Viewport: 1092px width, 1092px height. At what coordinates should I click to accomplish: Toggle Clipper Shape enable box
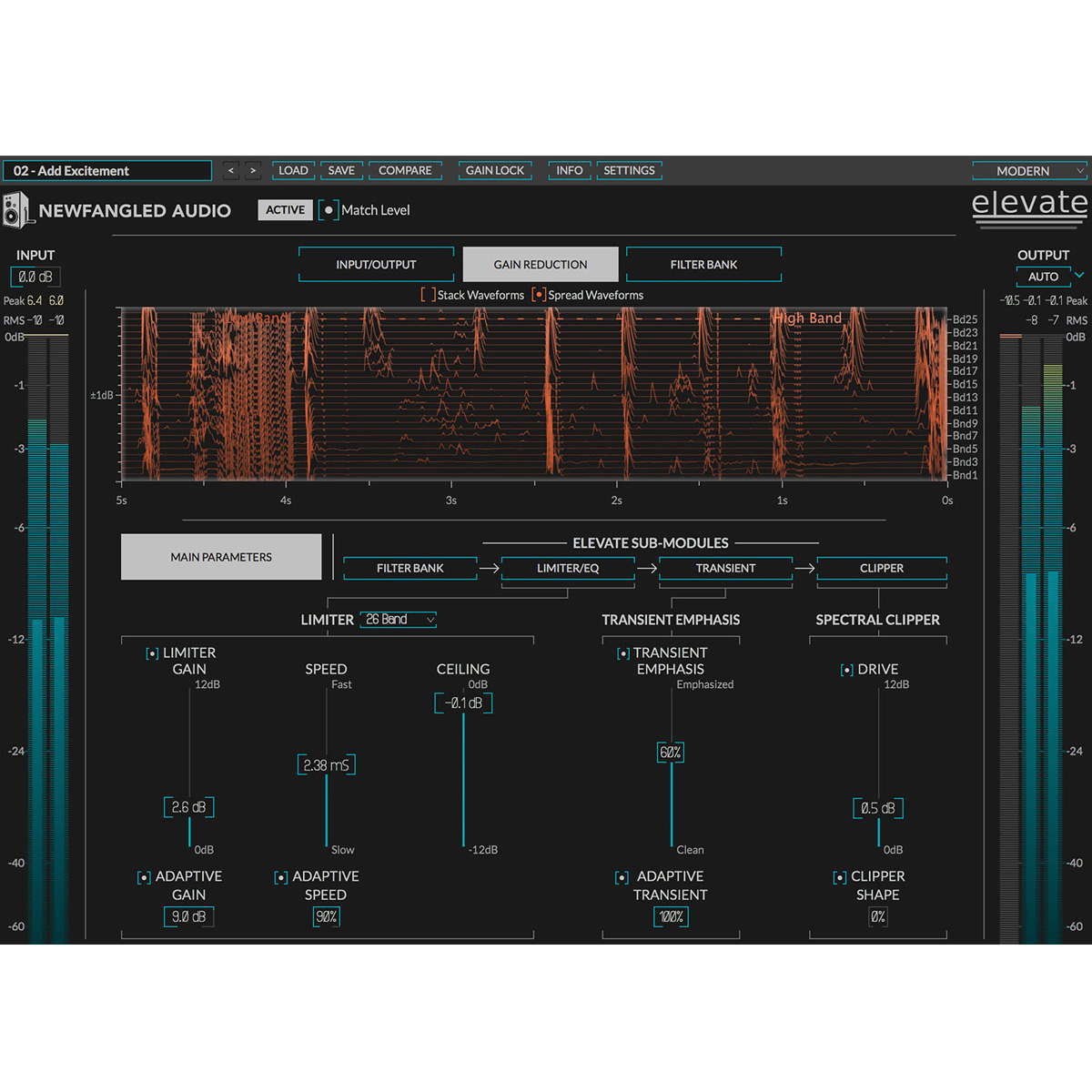click(x=840, y=877)
